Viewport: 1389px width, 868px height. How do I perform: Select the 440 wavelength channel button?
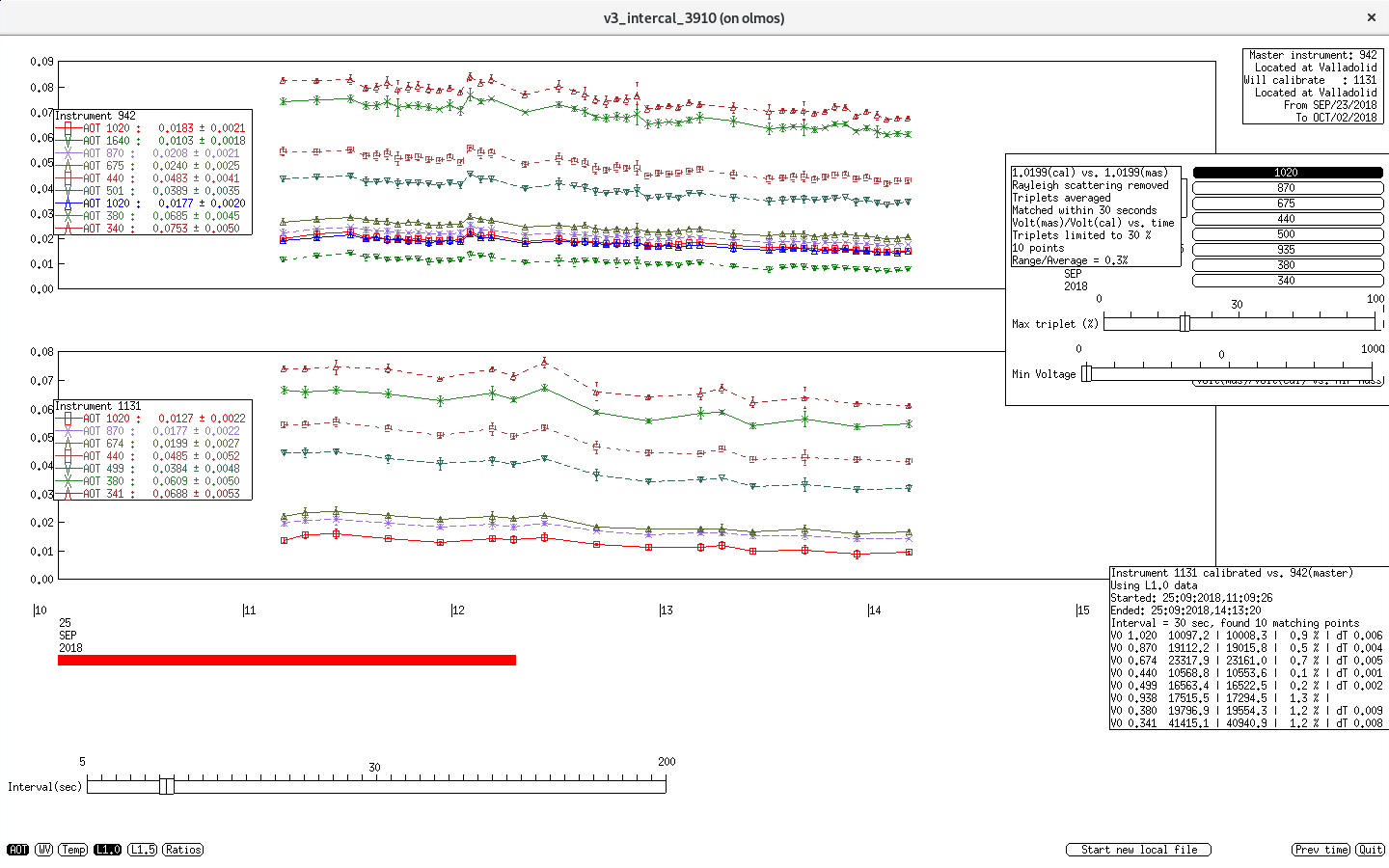click(x=1288, y=219)
